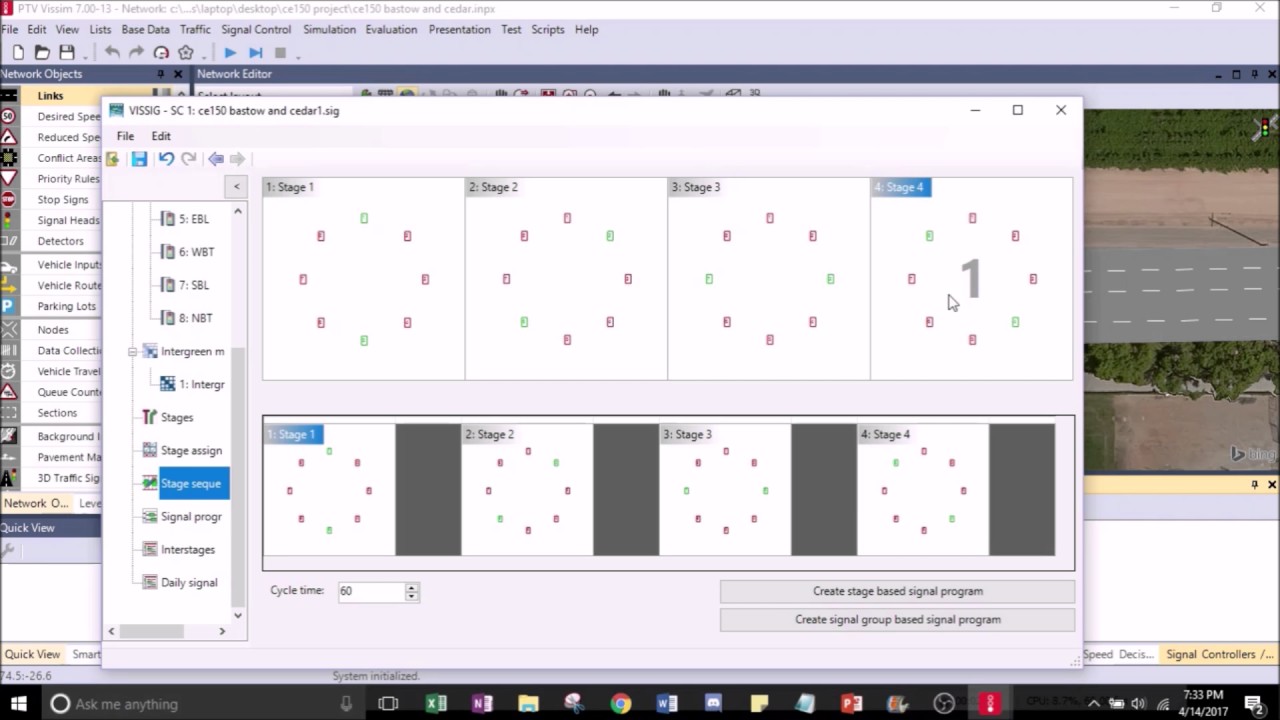The image size is (1280, 720).
Task: Open Excel from the Windows taskbar
Action: point(436,704)
